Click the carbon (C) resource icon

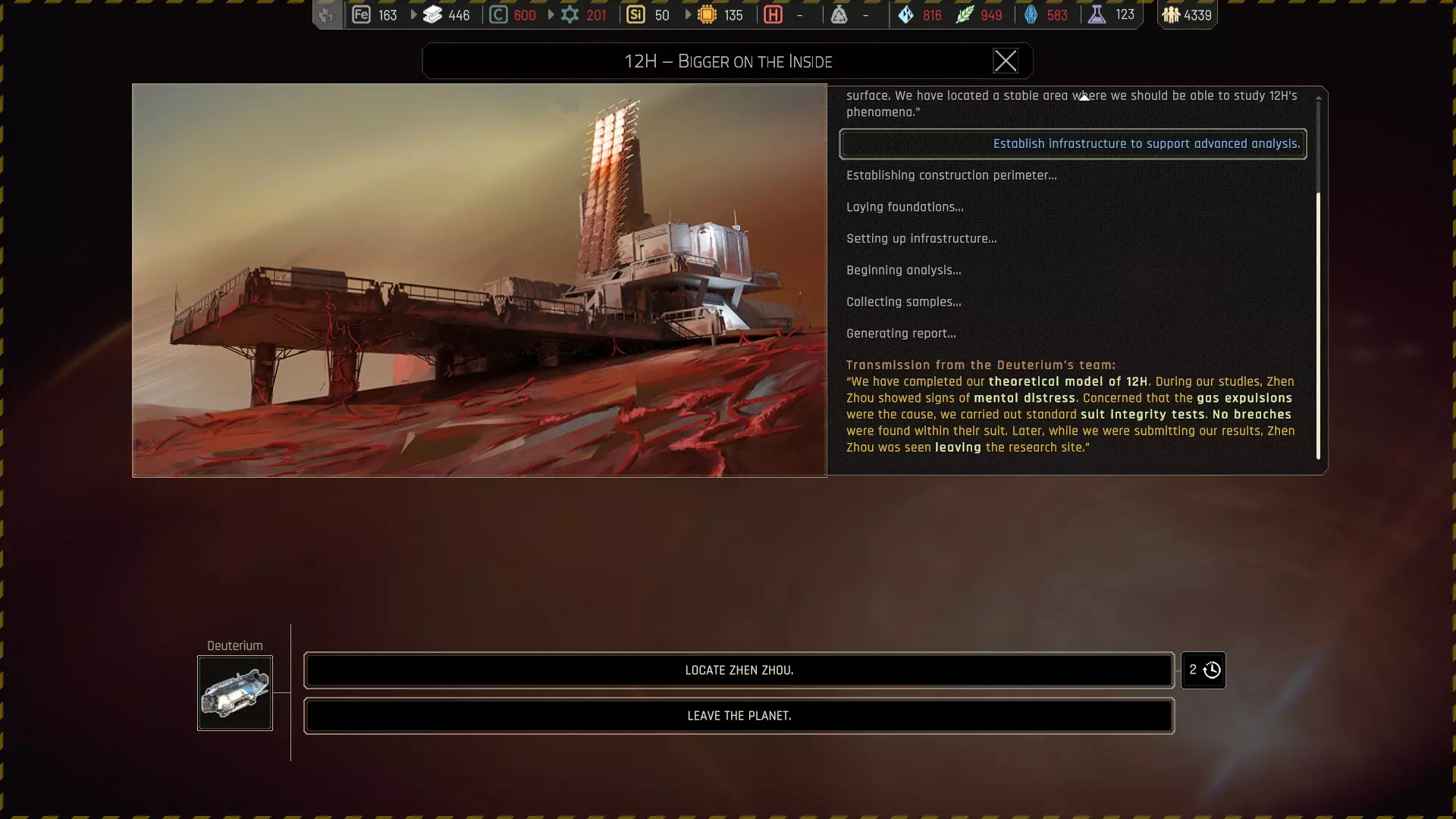[x=498, y=14]
